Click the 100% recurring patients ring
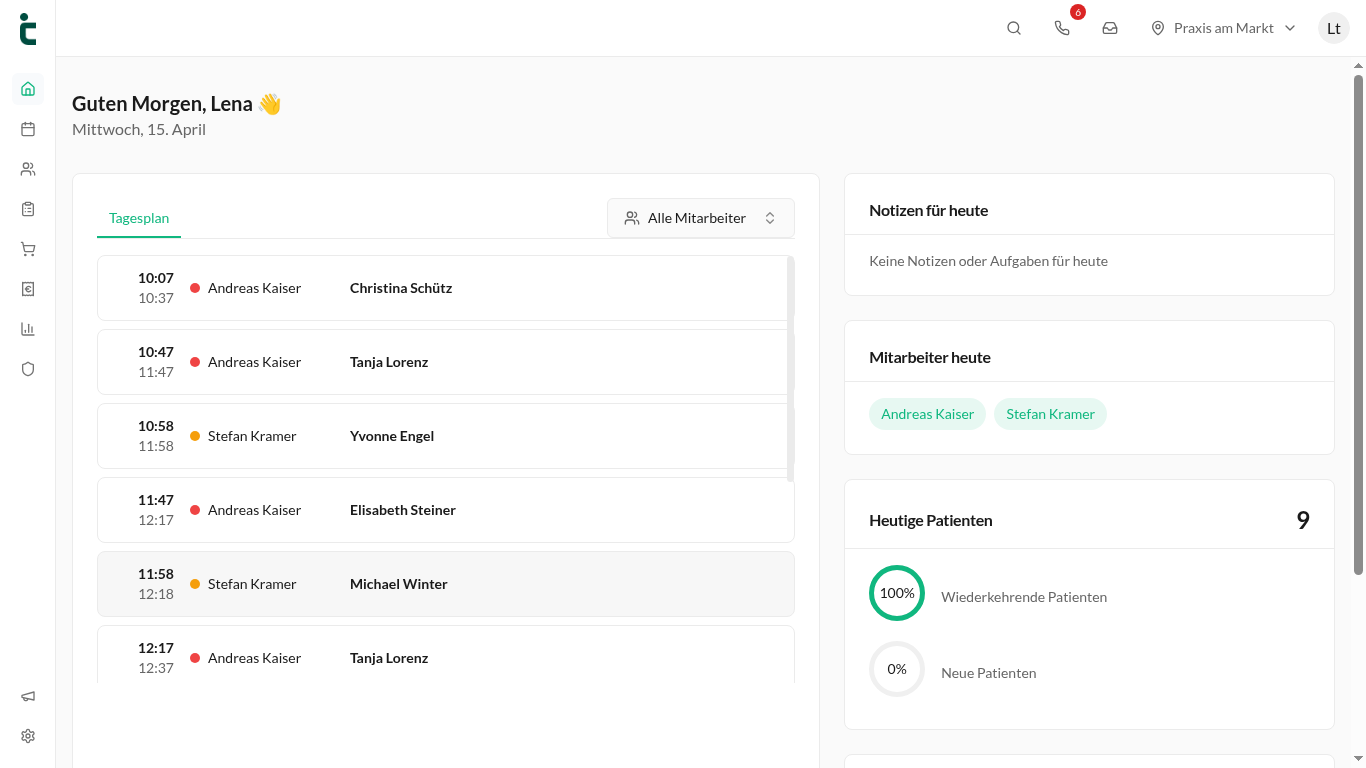The height and width of the screenshot is (768, 1366). [x=897, y=593]
